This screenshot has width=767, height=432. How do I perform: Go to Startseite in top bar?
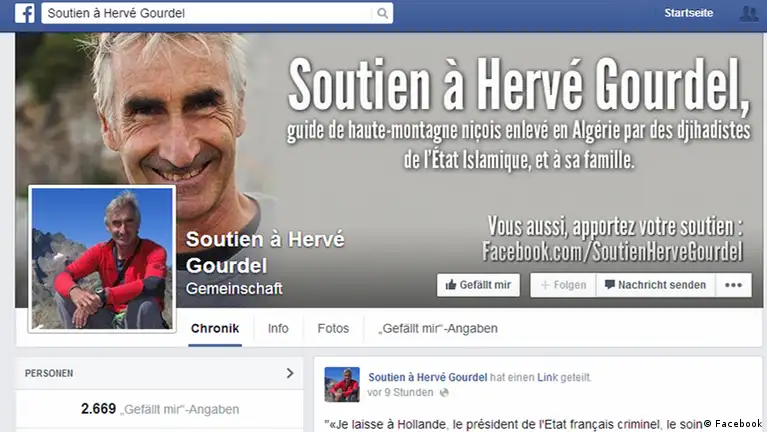pyautogui.click(x=688, y=13)
